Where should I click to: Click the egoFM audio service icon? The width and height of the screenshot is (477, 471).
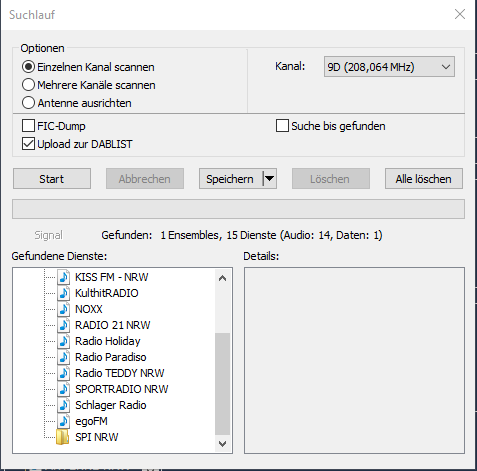point(63,421)
